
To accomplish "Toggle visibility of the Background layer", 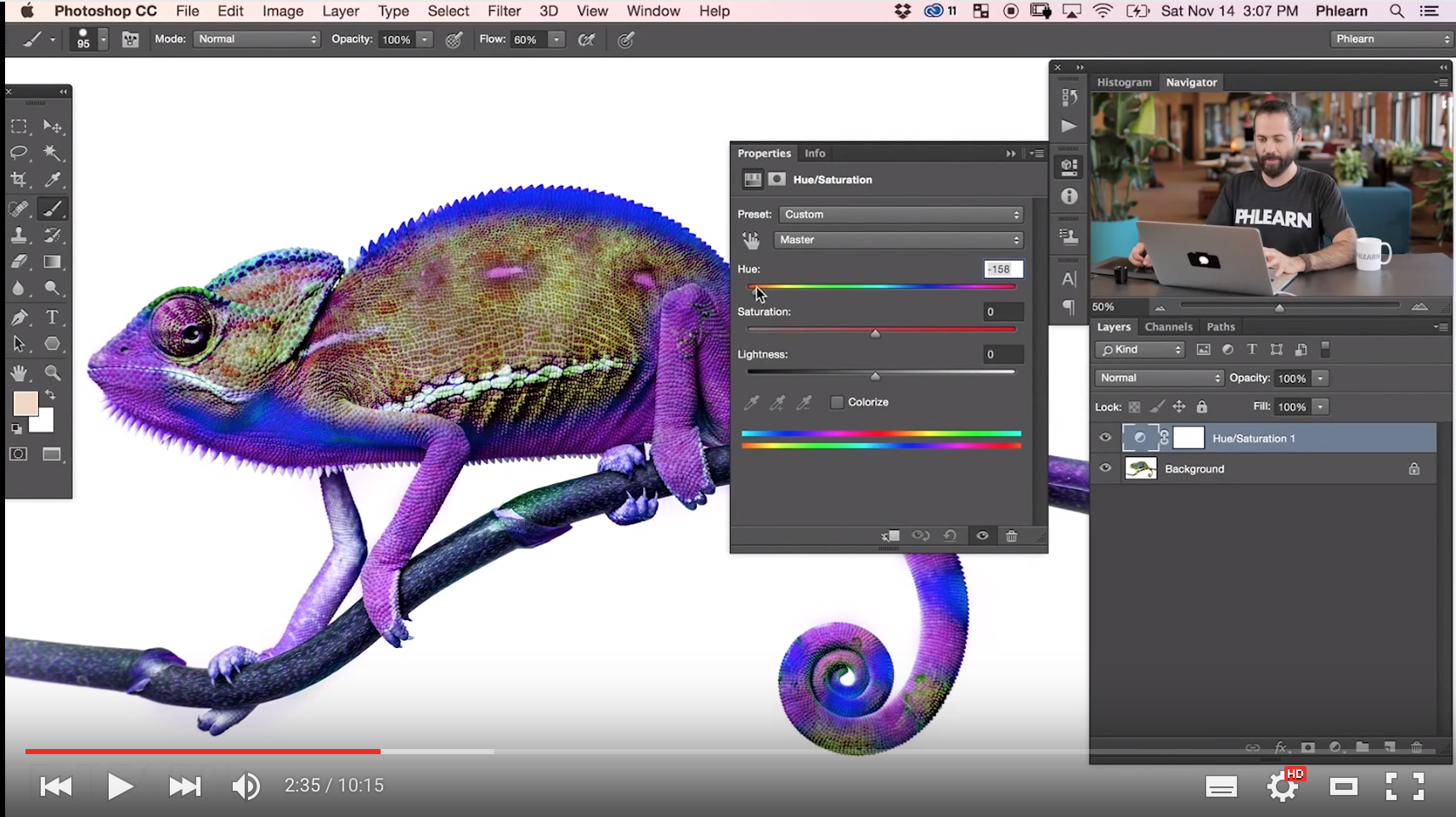I will tap(1105, 469).
